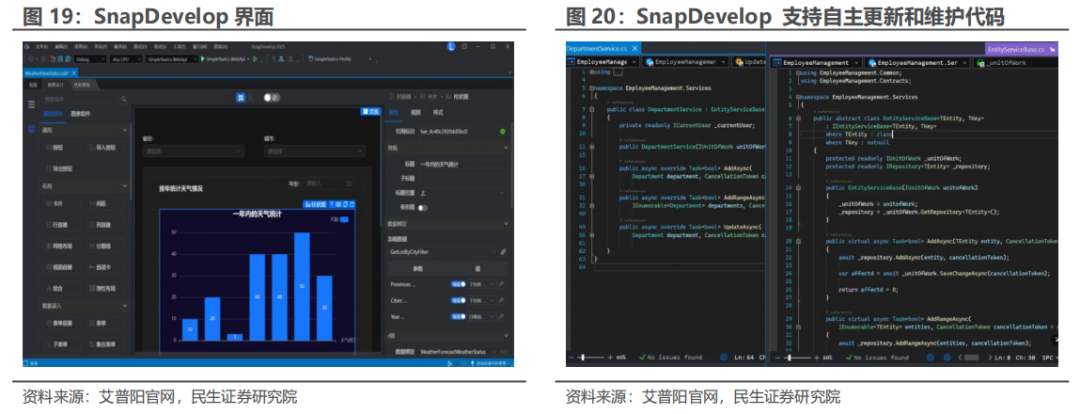The height and width of the screenshot is (414, 1080).
Task: Click the green check beside No issues found, left editor
Action: pyautogui.click(x=642, y=357)
